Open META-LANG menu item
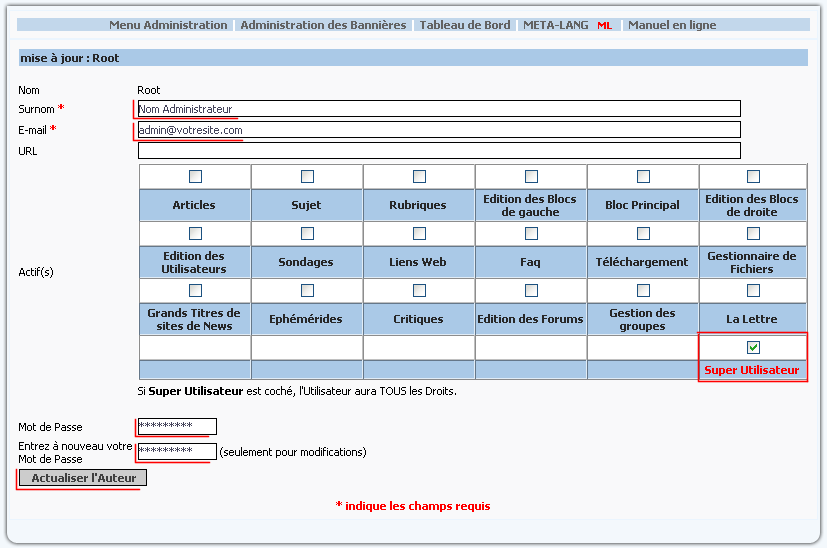The width and height of the screenshot is (827, 548). click(x=555, y=25)
